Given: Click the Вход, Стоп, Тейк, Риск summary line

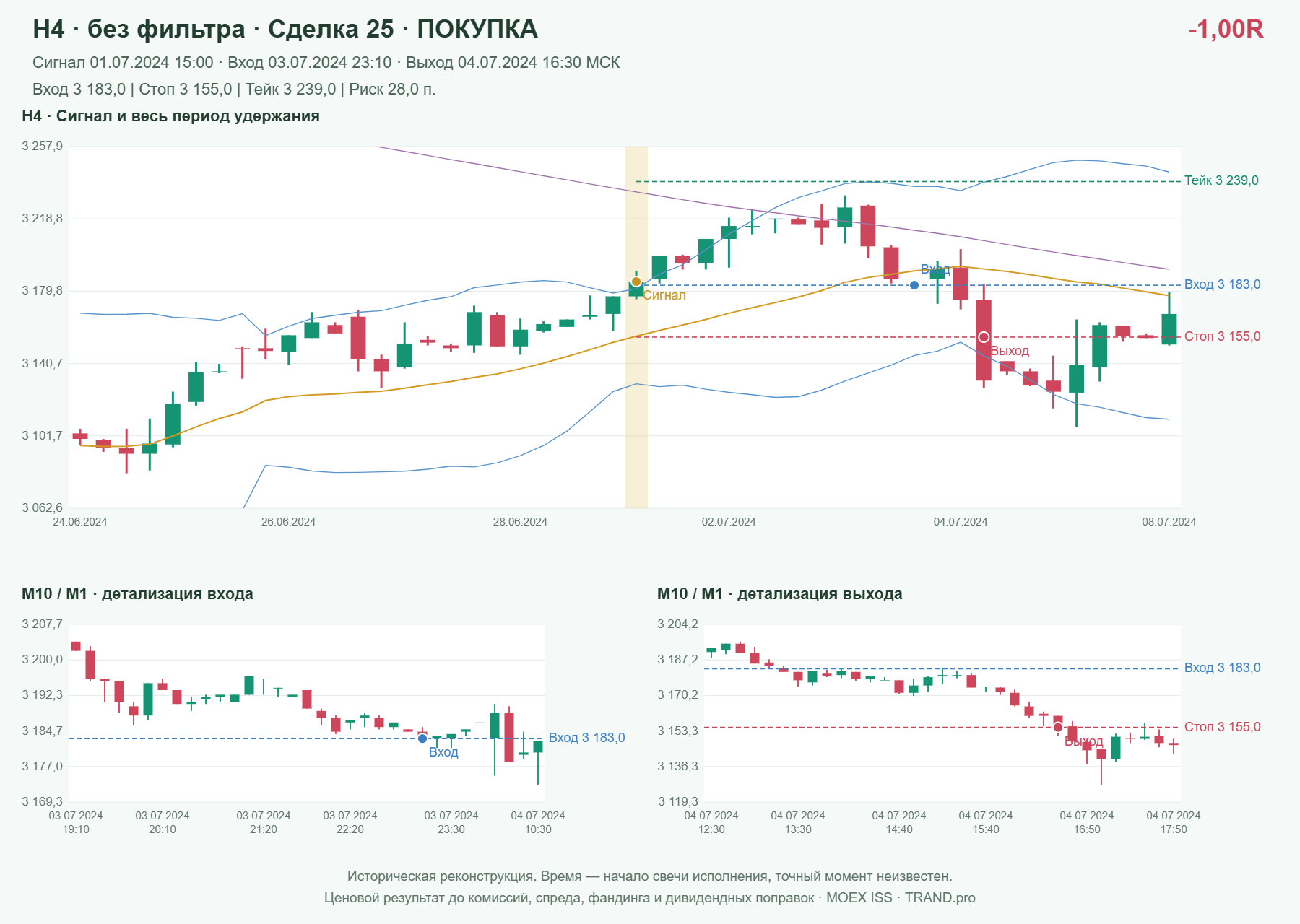Looking at the screenshot, I should (234, 90).
